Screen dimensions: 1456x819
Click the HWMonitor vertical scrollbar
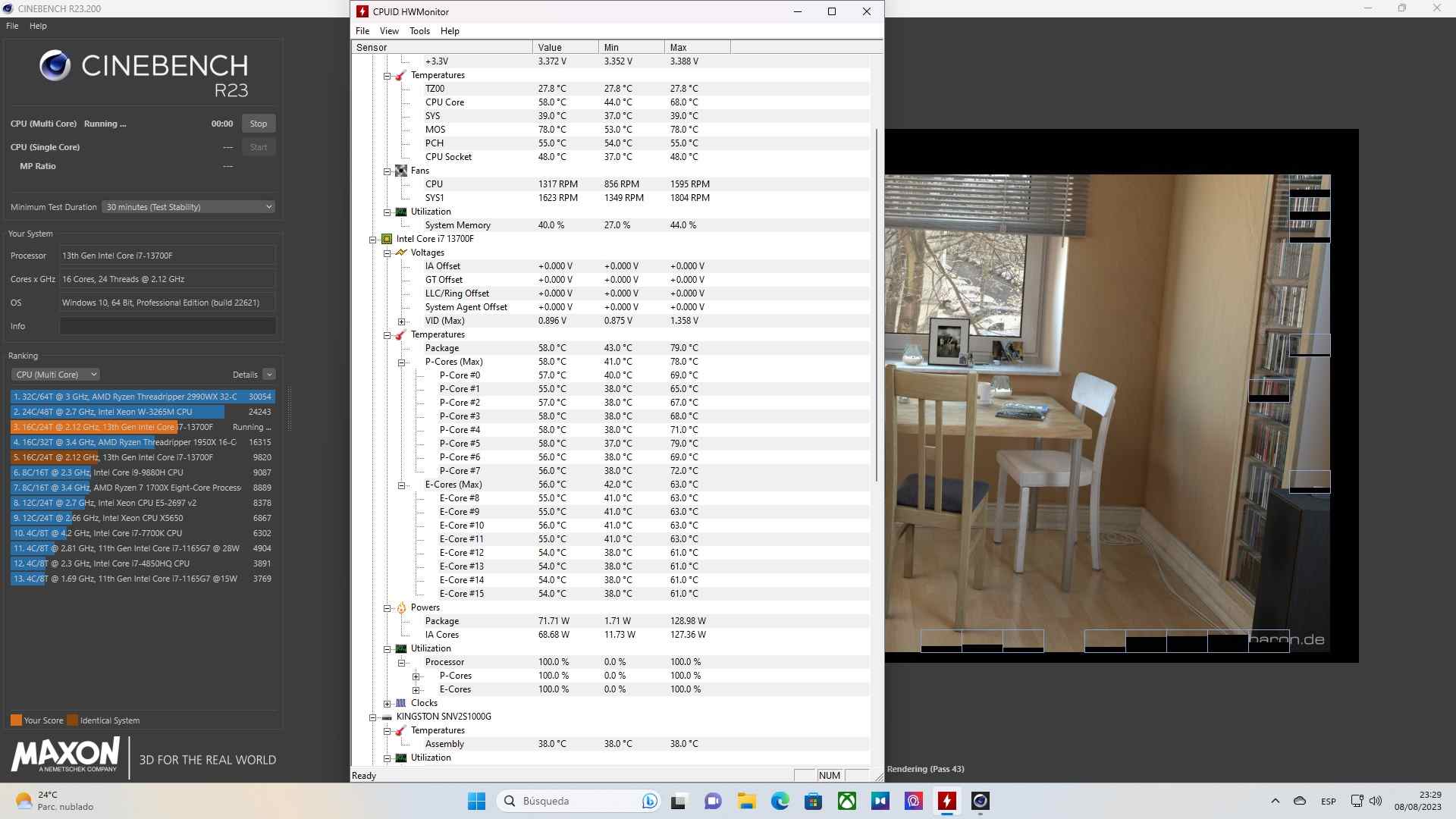pos(877,303)
